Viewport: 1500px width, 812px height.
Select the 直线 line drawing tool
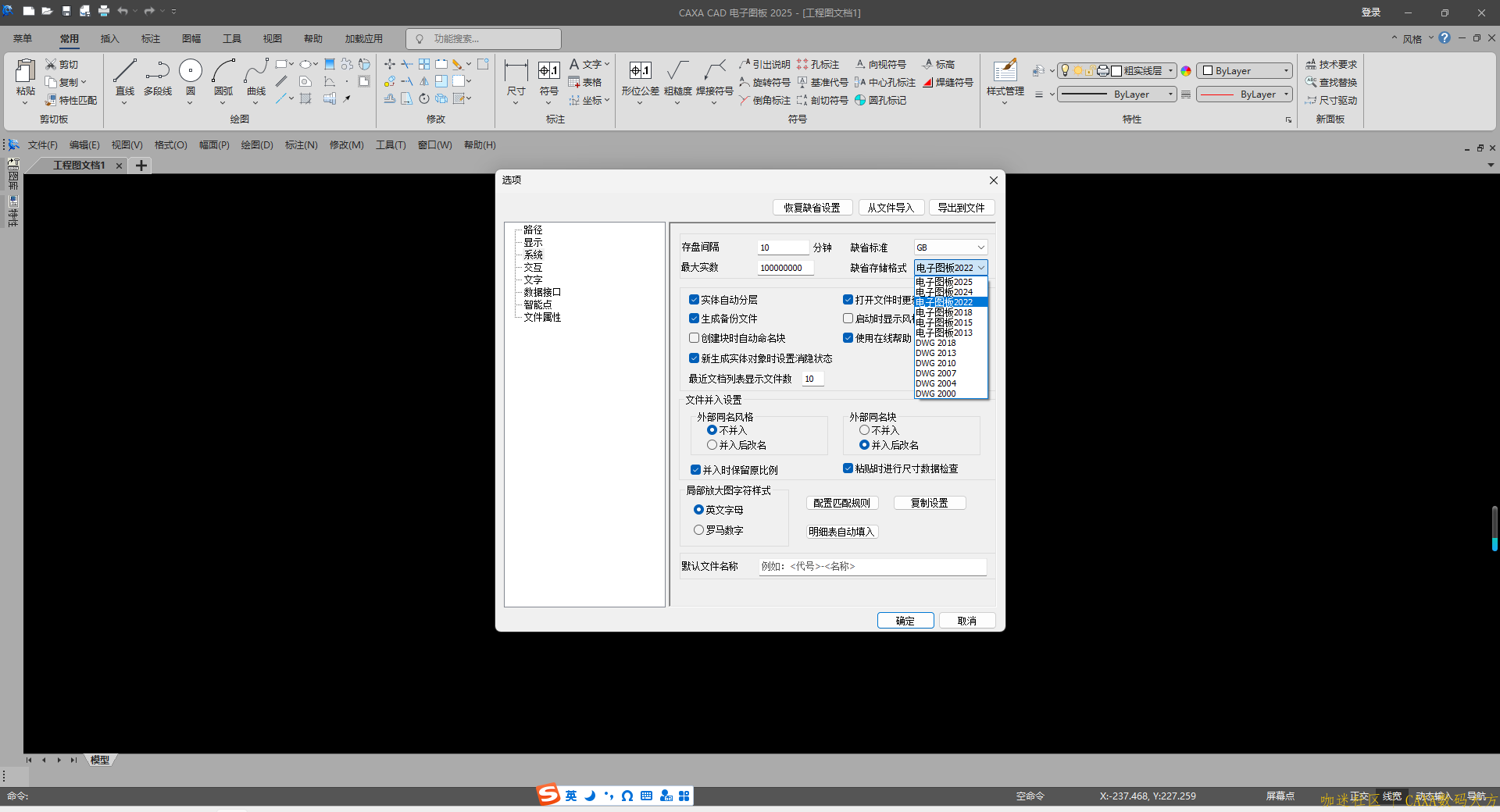click(x=125, y=78)
